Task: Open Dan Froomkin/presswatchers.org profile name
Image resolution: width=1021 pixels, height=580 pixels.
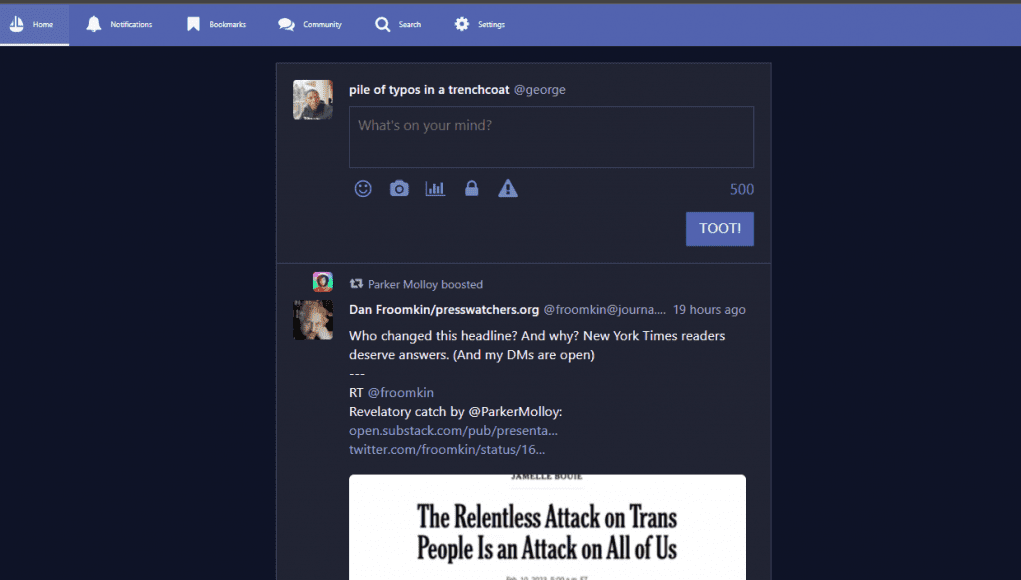Action: click(444, 310)
